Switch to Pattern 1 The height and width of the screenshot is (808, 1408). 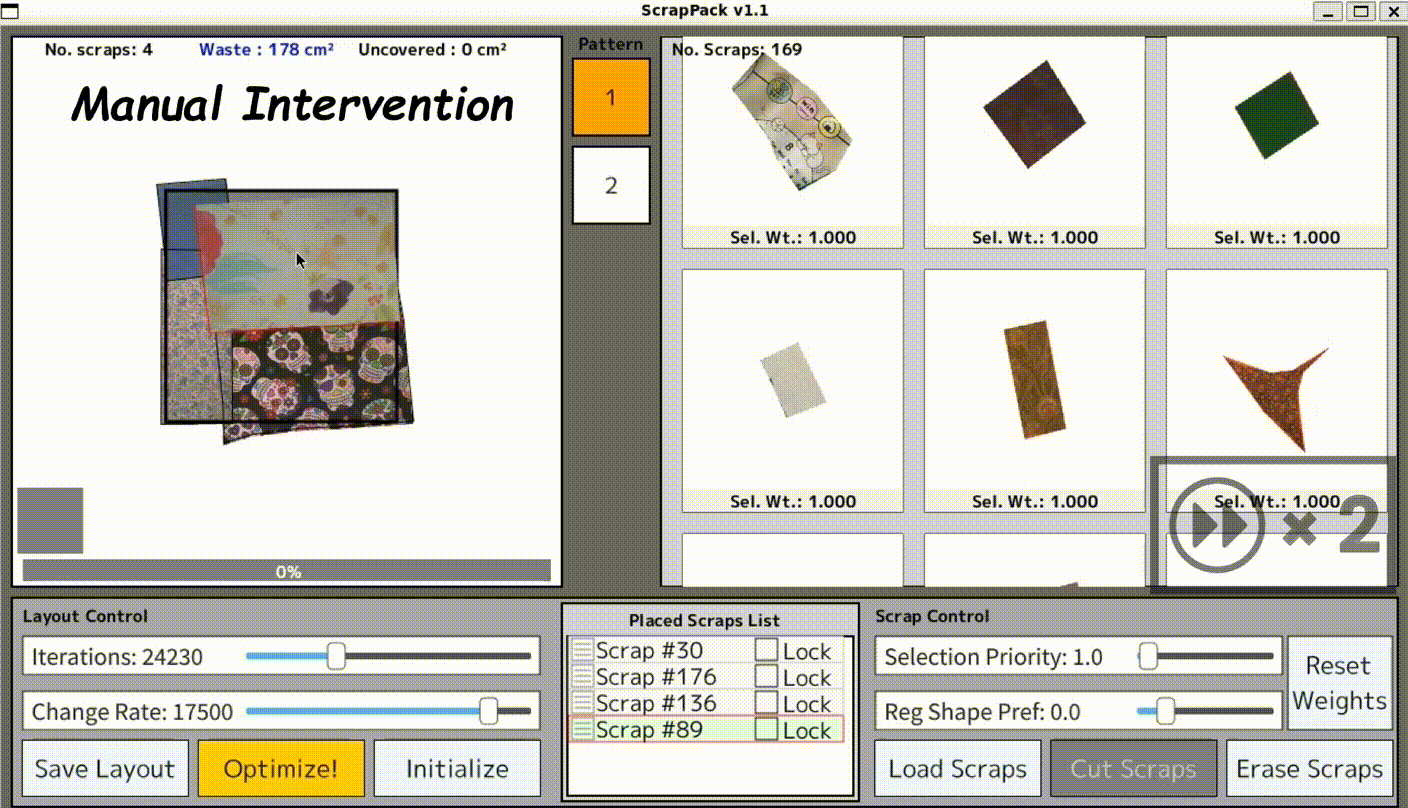click(x=611, y=97)
